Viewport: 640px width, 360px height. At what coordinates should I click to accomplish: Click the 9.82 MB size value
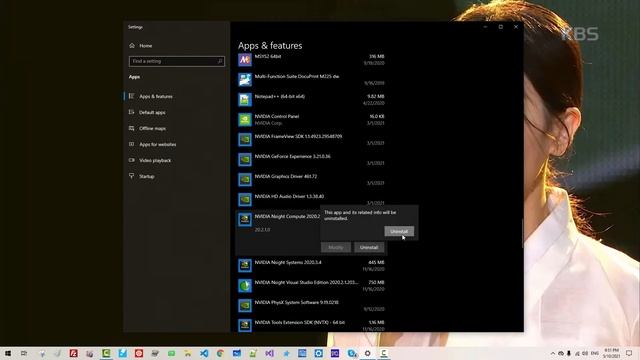[376, 97]
